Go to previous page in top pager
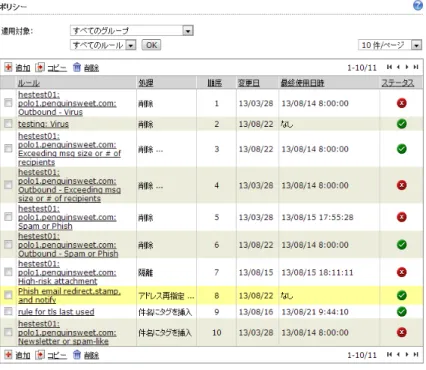 [398, 67]
